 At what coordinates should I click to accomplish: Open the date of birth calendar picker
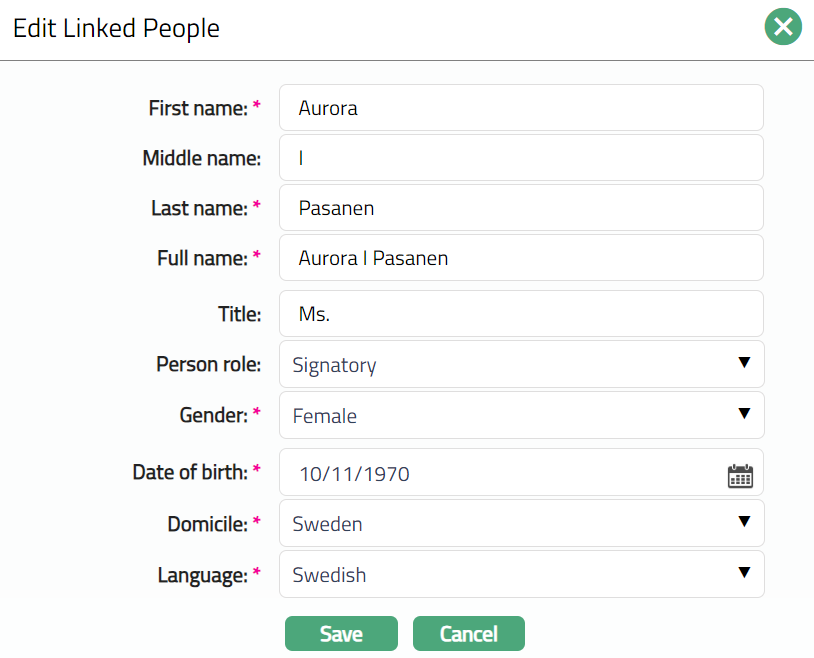[x=739, y=475]
